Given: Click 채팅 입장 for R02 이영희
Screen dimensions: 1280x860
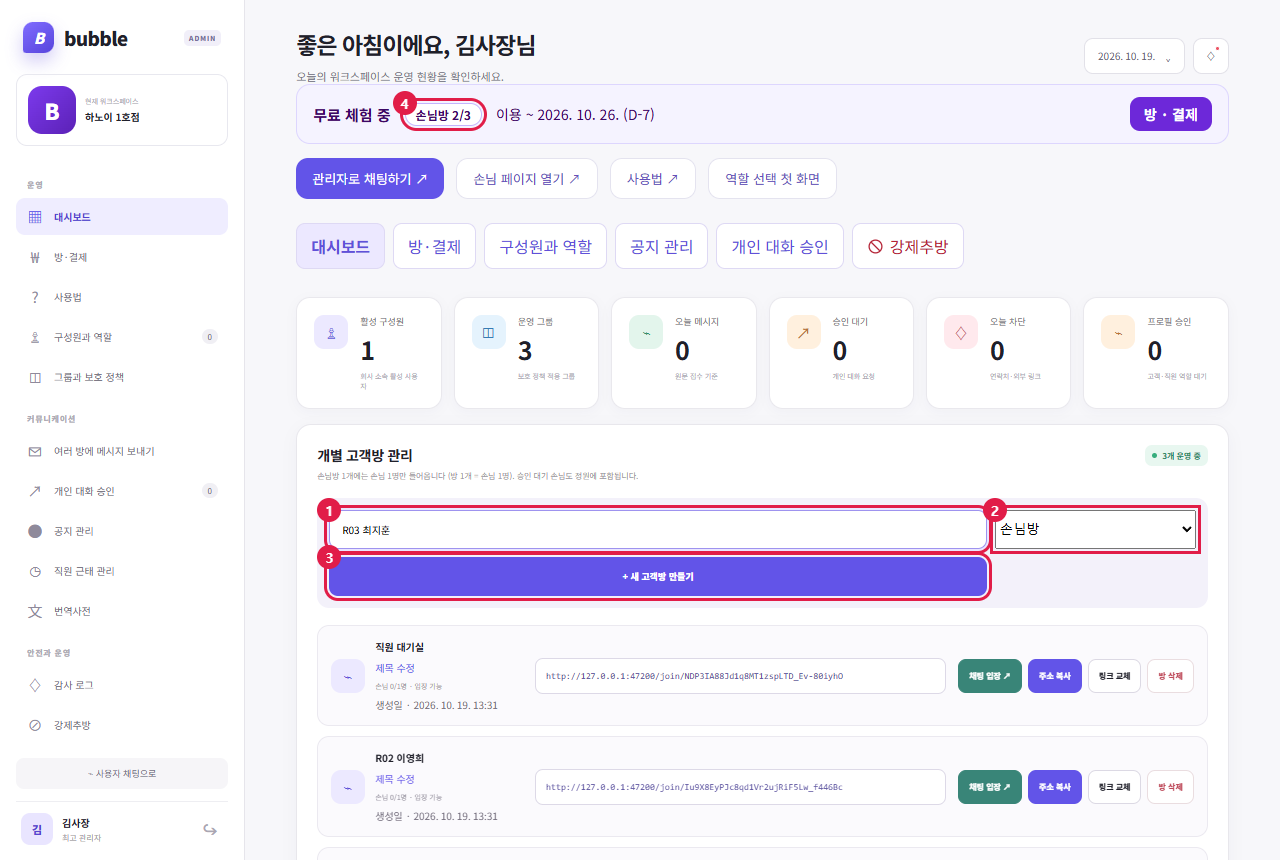Looking at the screenshot, I should pos(990,787).
